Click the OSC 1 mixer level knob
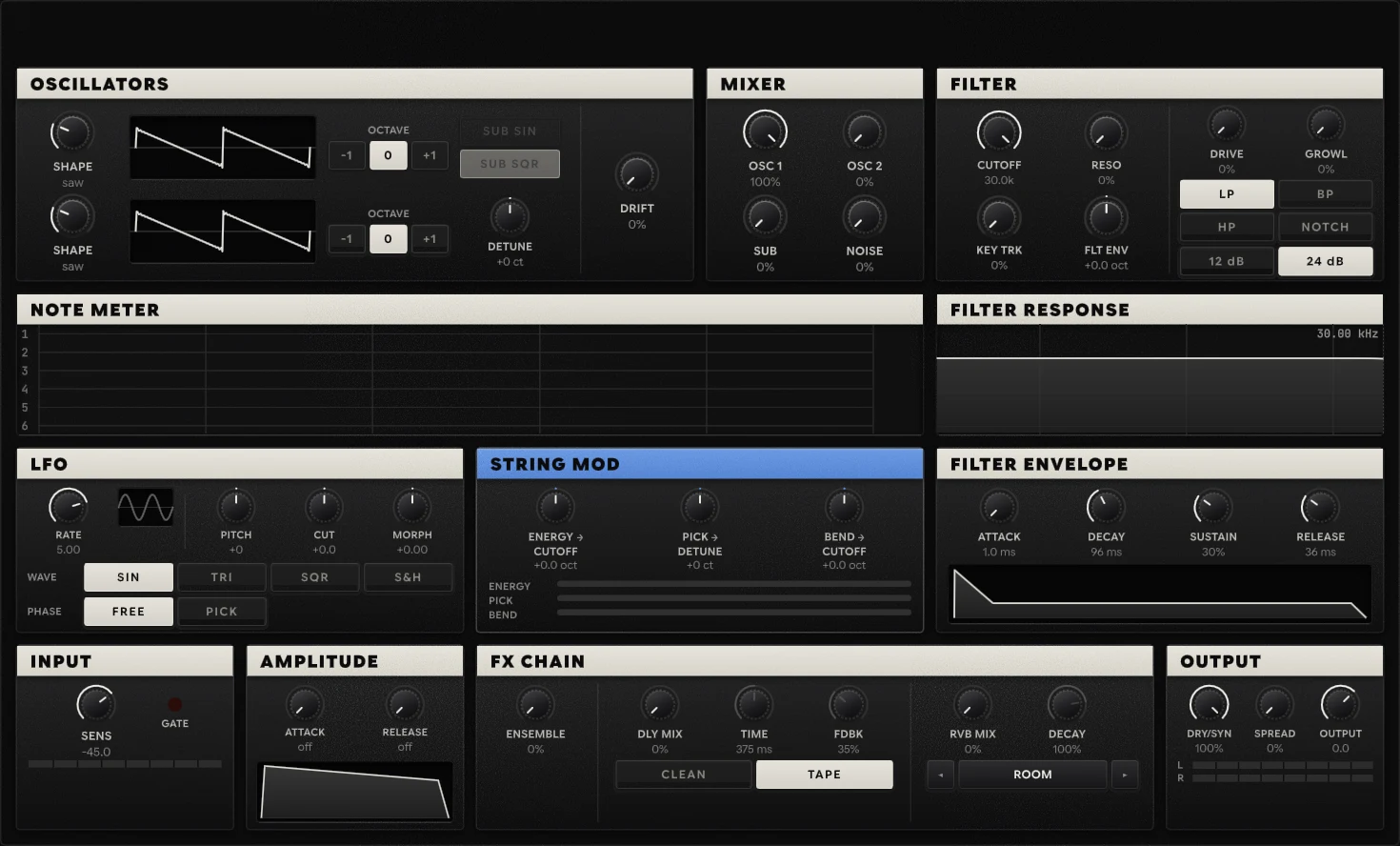Viewport: 1400px width, 846px height. [765, 131]
